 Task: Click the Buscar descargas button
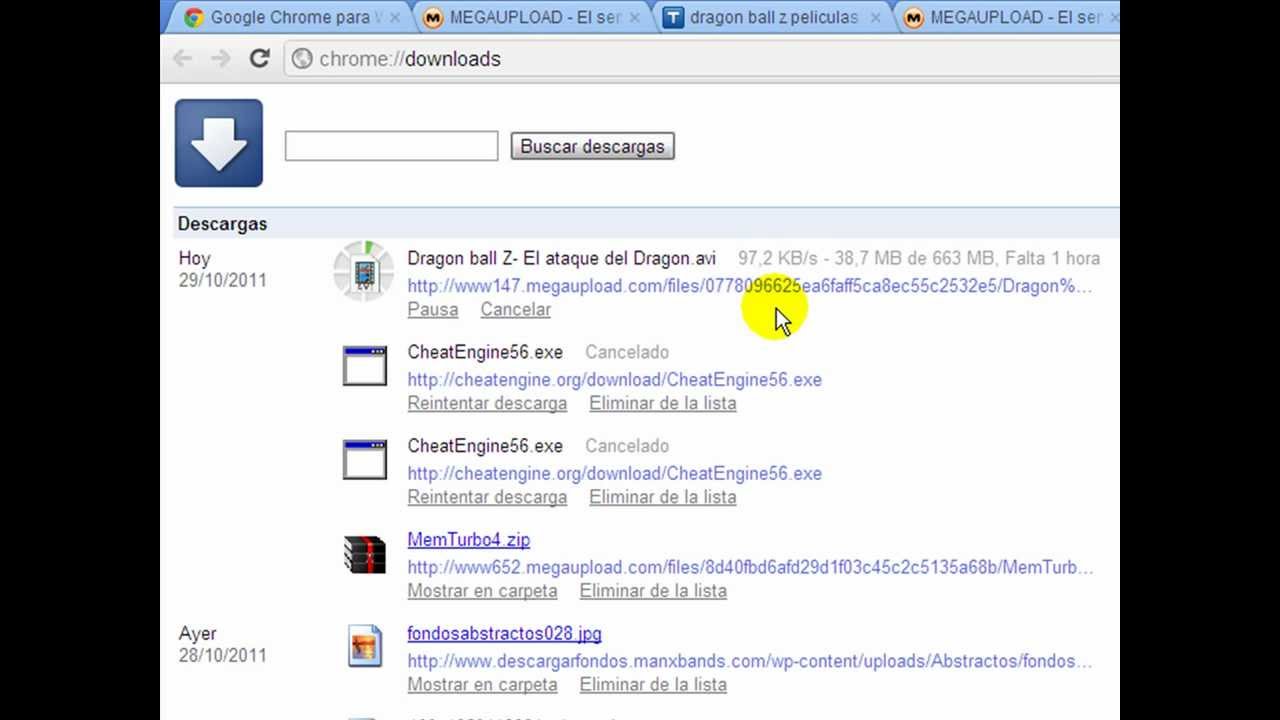coord(593,146)
